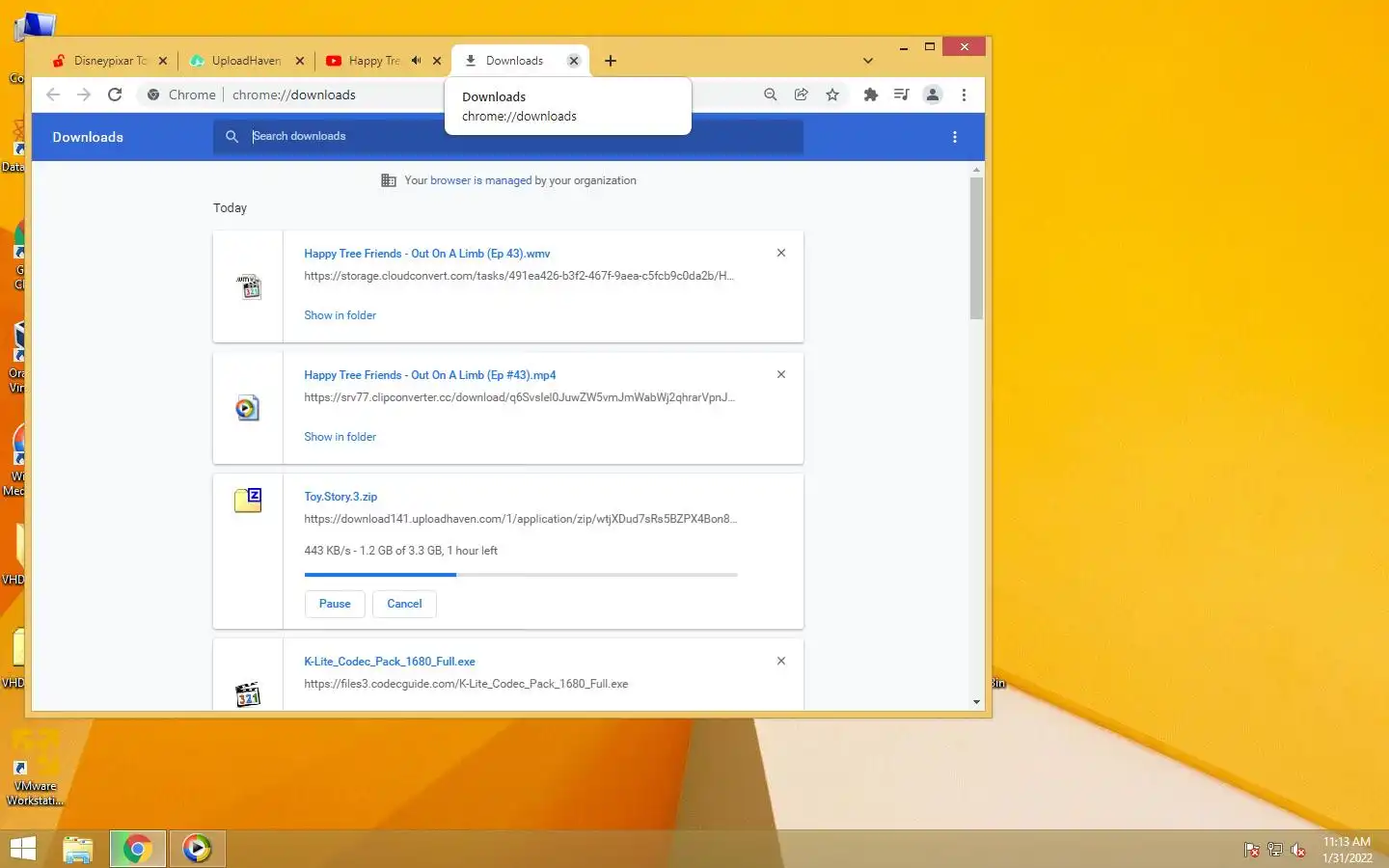Click the K-Lite Codec Pack exe file icon
This screenshot has height=868, width=1389.
pos(248,693)
